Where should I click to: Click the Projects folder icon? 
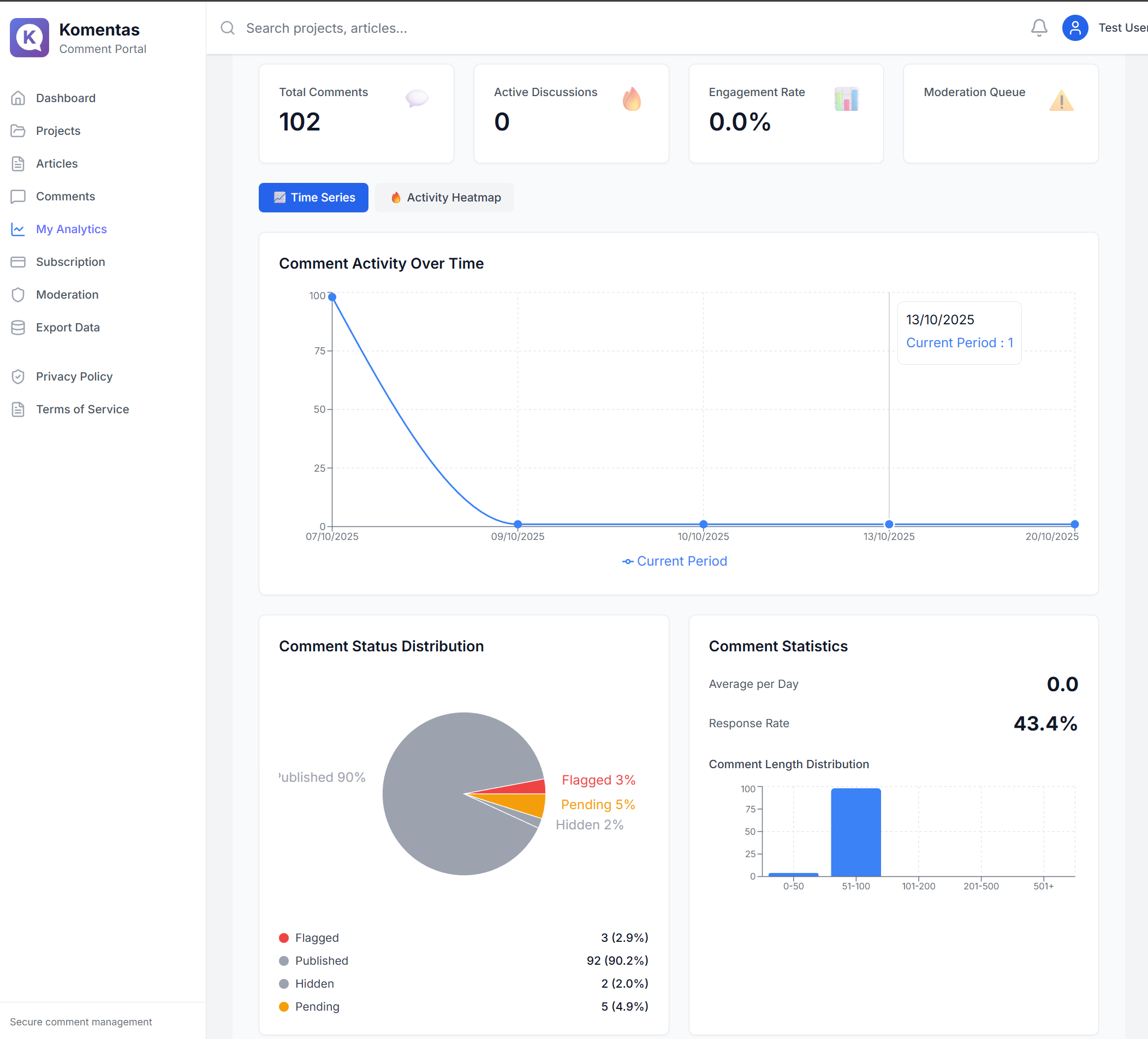[x=18, y=131]
